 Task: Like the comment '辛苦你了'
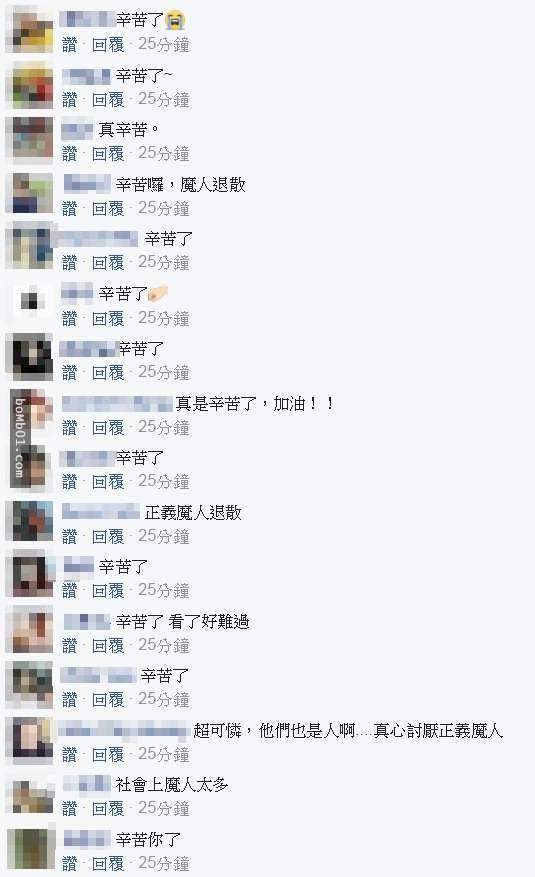69,863
